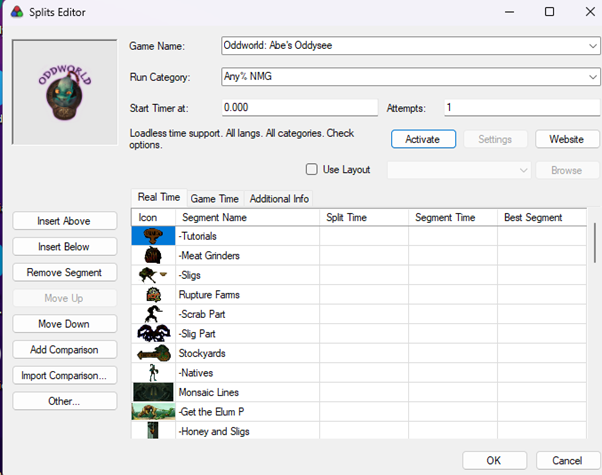
Task: Click the Move Up button
Action: 64,298
